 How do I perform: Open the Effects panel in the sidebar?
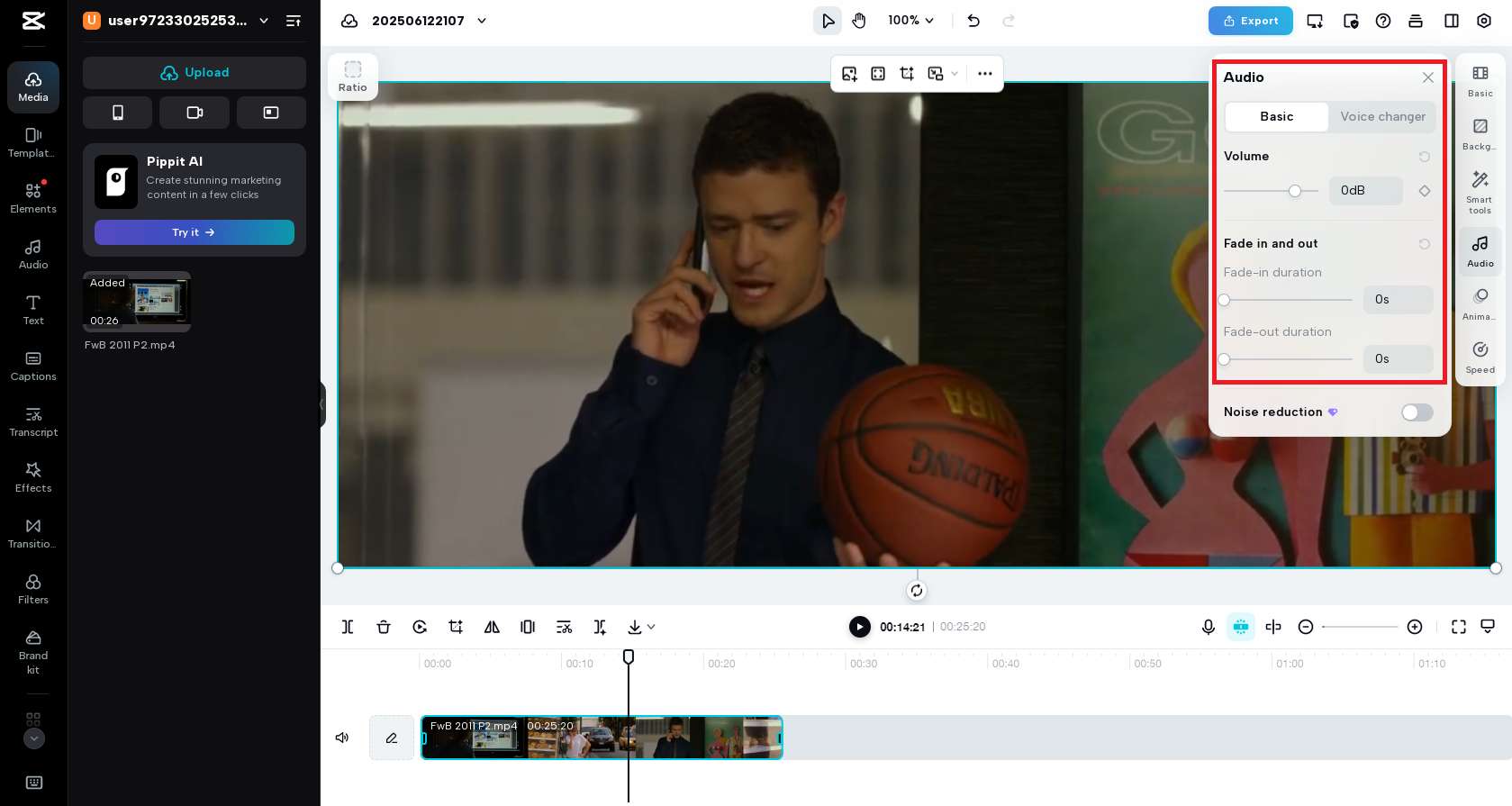(33, 477)
